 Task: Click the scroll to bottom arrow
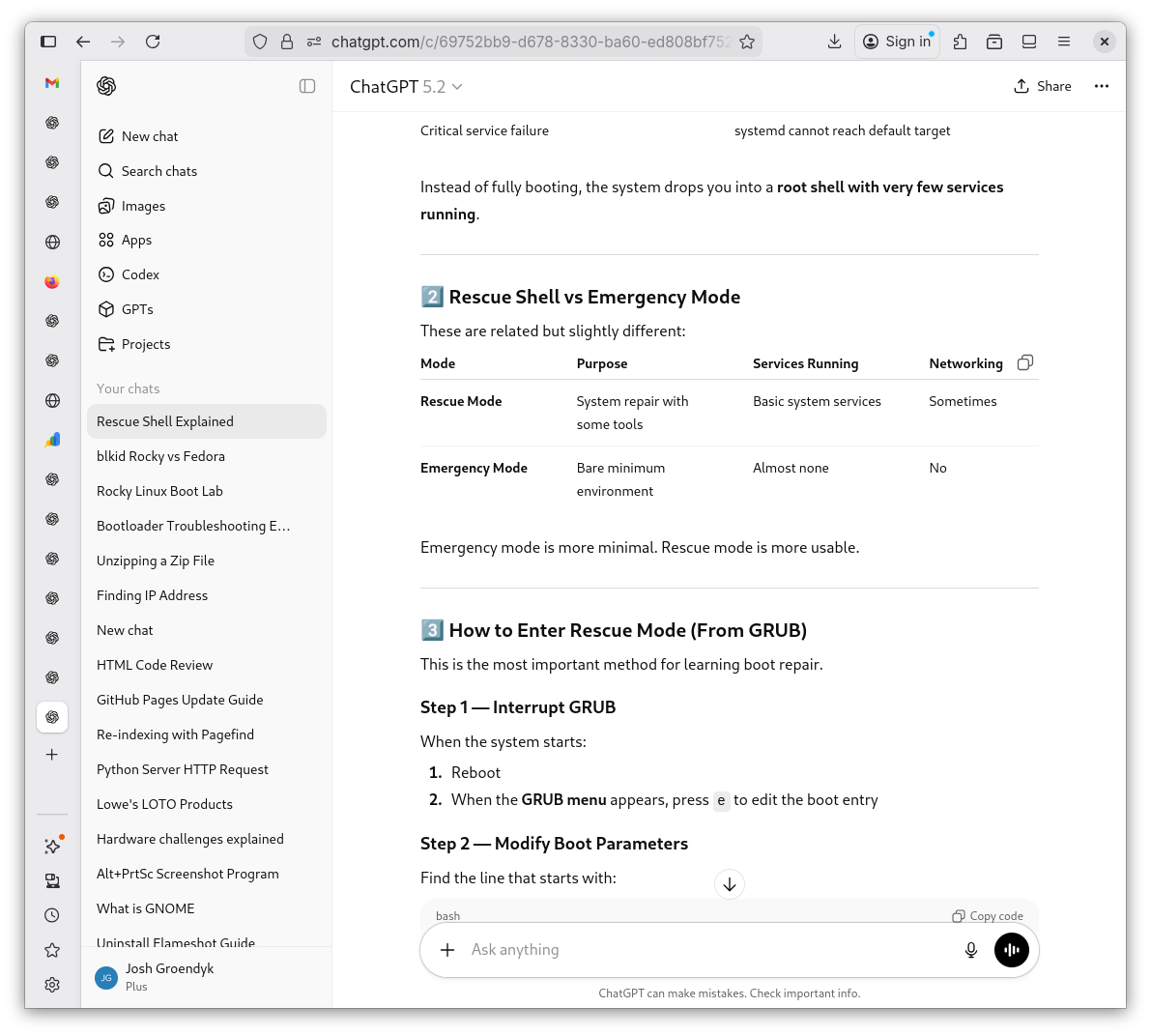[x=730, y=884]
